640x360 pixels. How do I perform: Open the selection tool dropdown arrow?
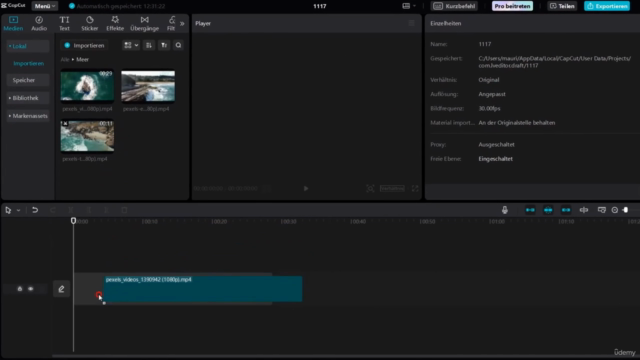point(18,211)
